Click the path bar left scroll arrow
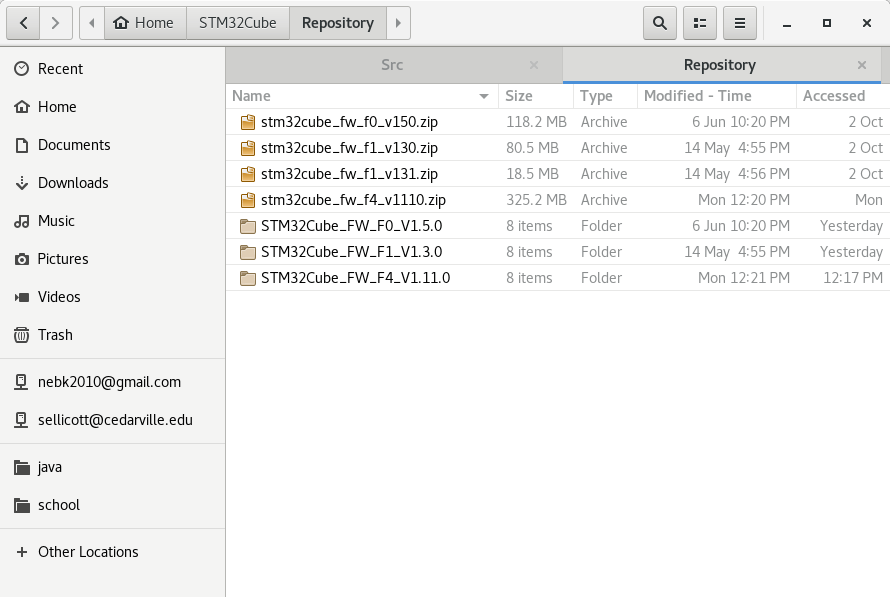 [92, 23]
